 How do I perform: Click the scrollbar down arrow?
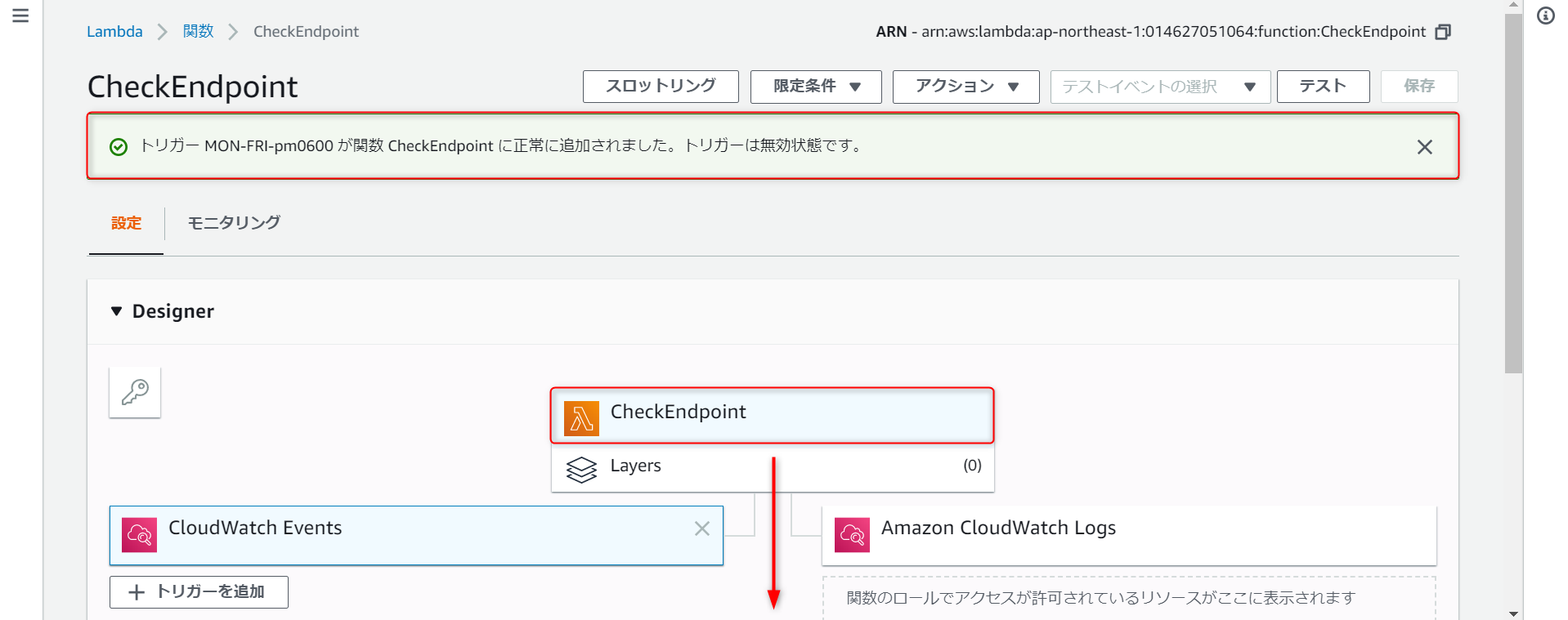[1513, 613]
